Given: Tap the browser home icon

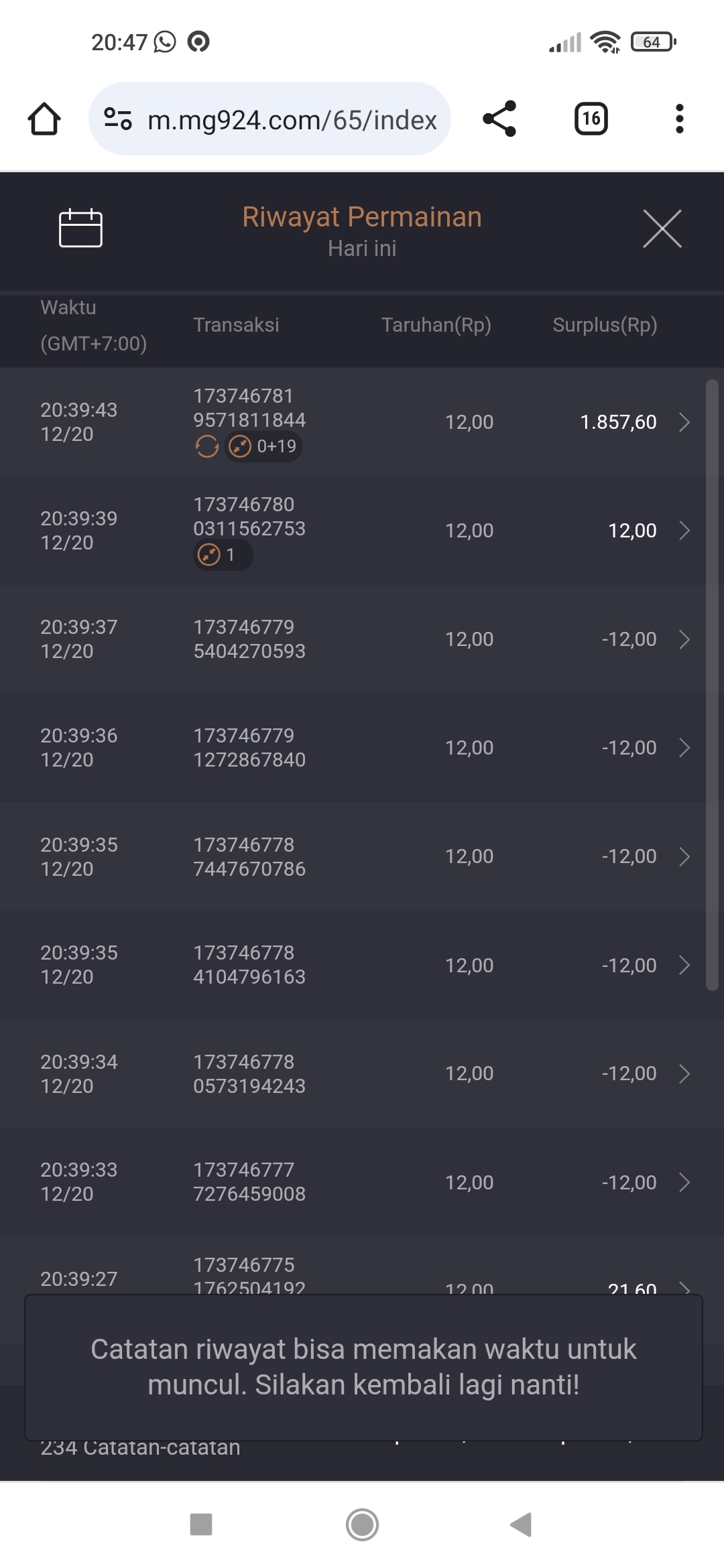Looking at the screenshot, I should click(44, 119).
